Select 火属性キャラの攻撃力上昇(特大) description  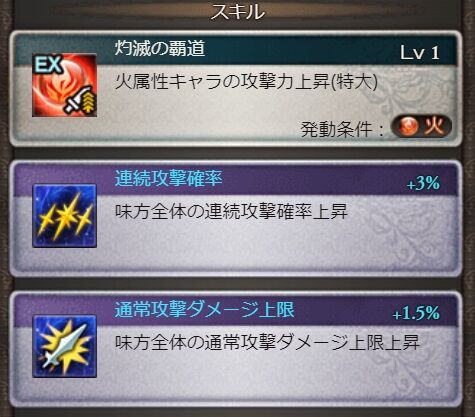coord(246,82)
